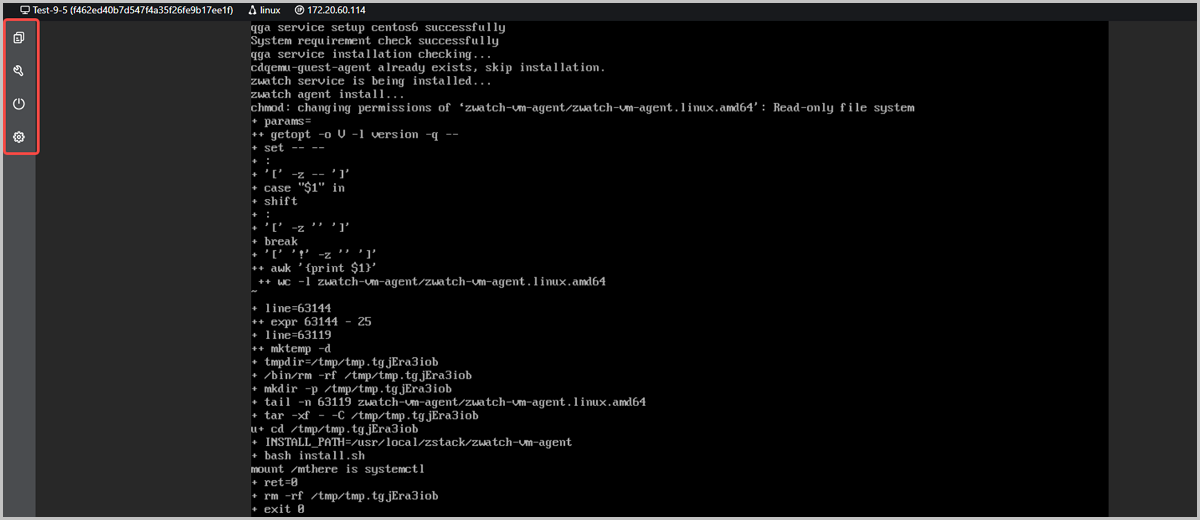Click the chmod Read-only file system line

[582, 107]
